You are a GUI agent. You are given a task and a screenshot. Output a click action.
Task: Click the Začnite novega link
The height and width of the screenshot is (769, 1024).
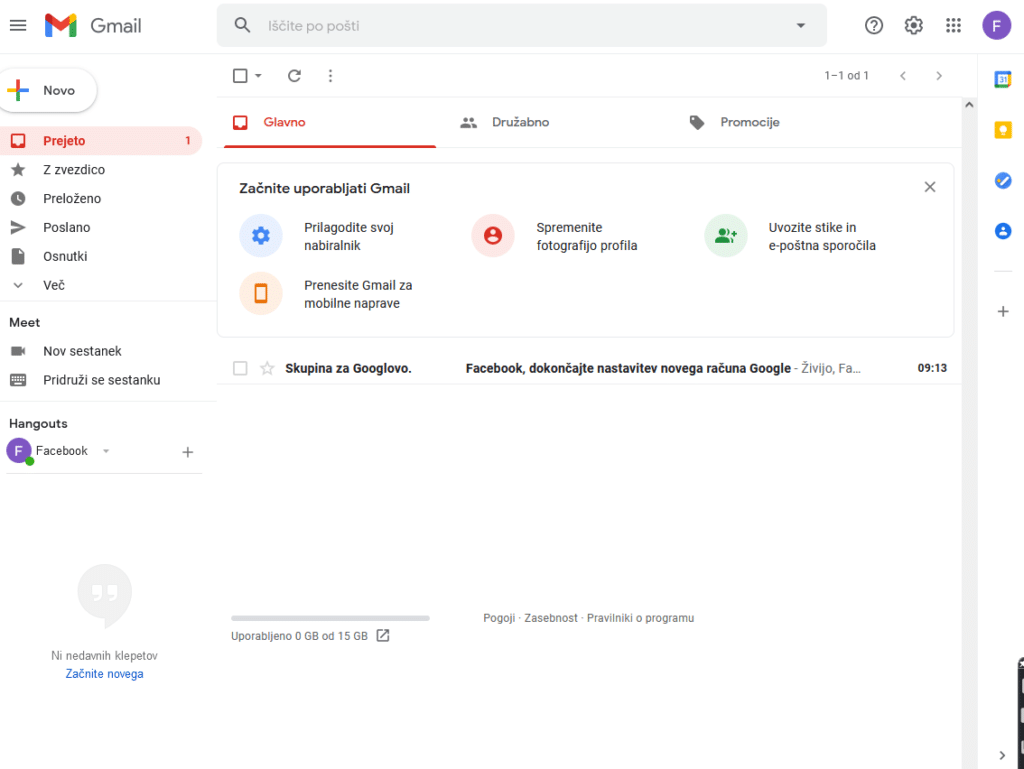tap(104, 674)
